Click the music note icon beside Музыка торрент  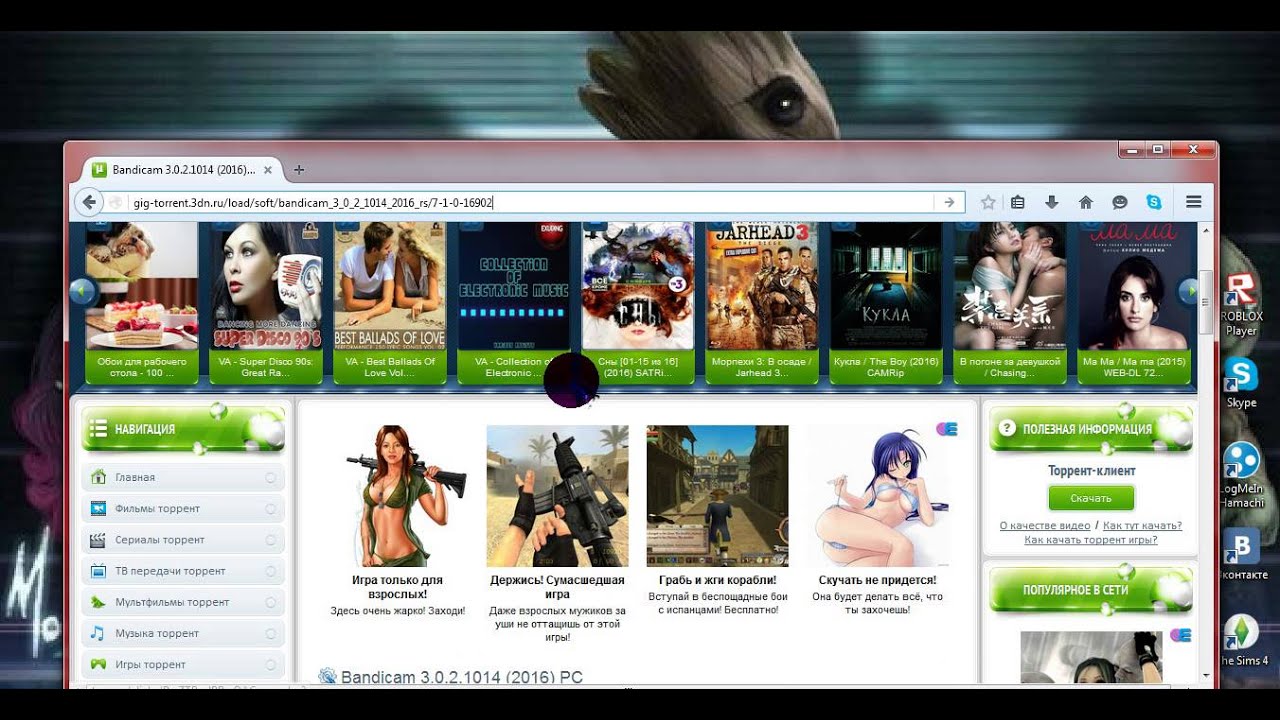coord(98,633)
